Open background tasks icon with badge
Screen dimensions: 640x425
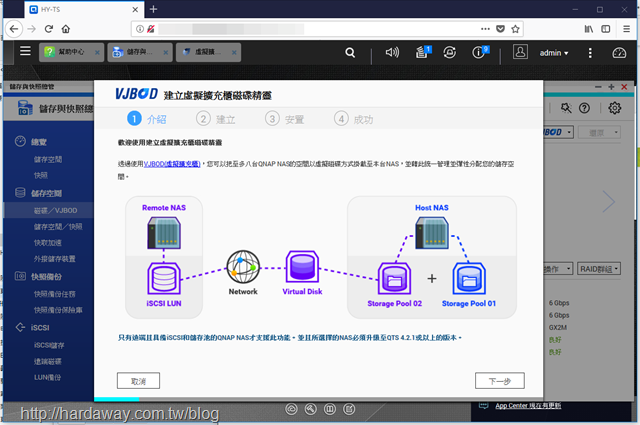pyautogui.click(x=423, y=52)
